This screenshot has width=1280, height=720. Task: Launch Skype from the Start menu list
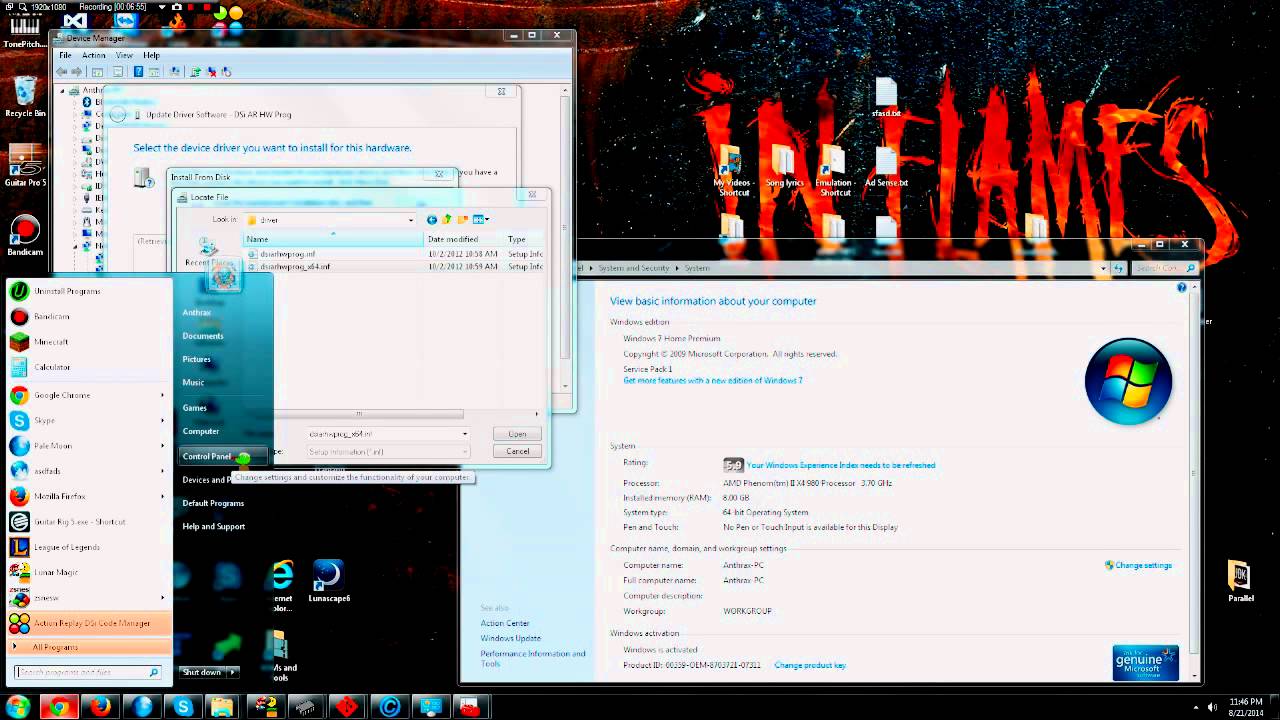[x=88, y=420]
